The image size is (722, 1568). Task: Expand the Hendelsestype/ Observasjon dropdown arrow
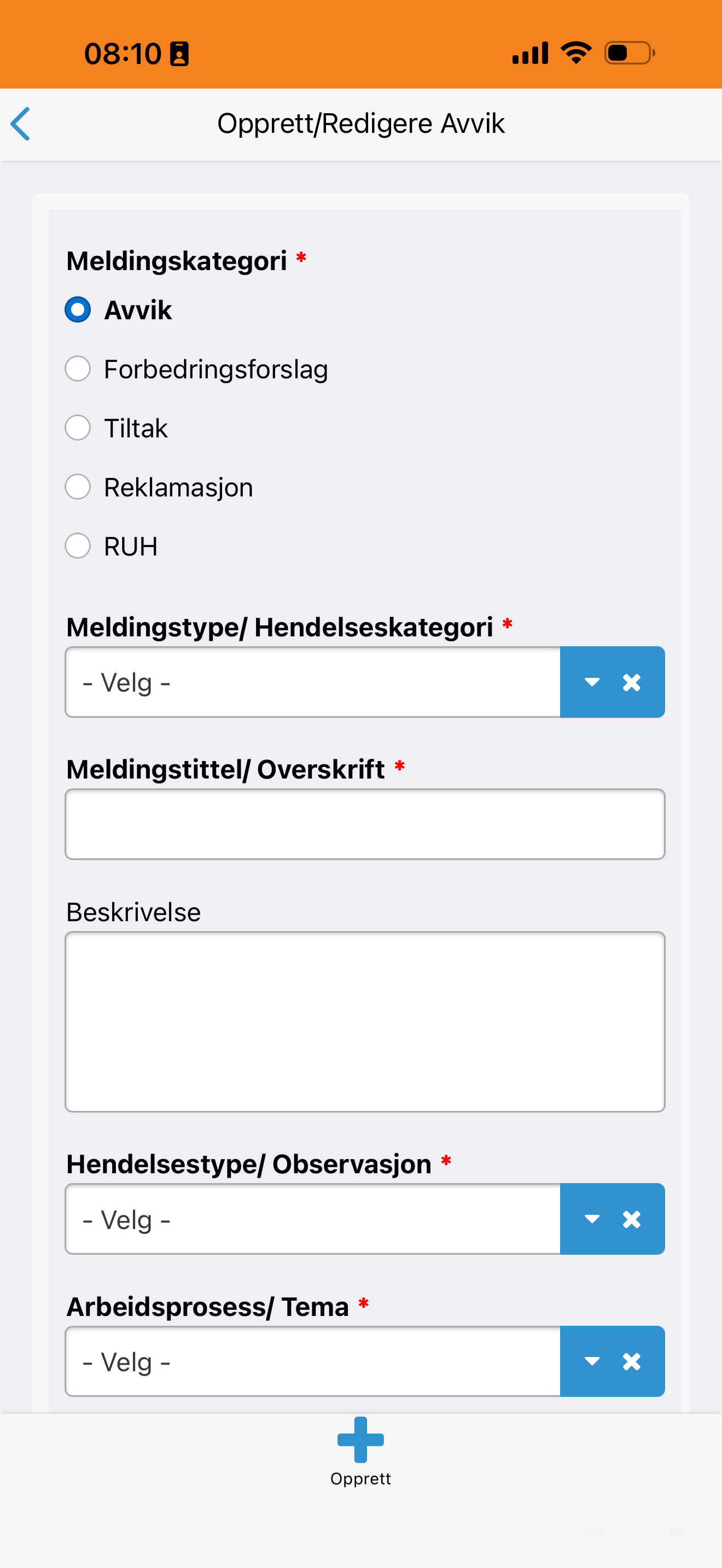click(592, 1219)
